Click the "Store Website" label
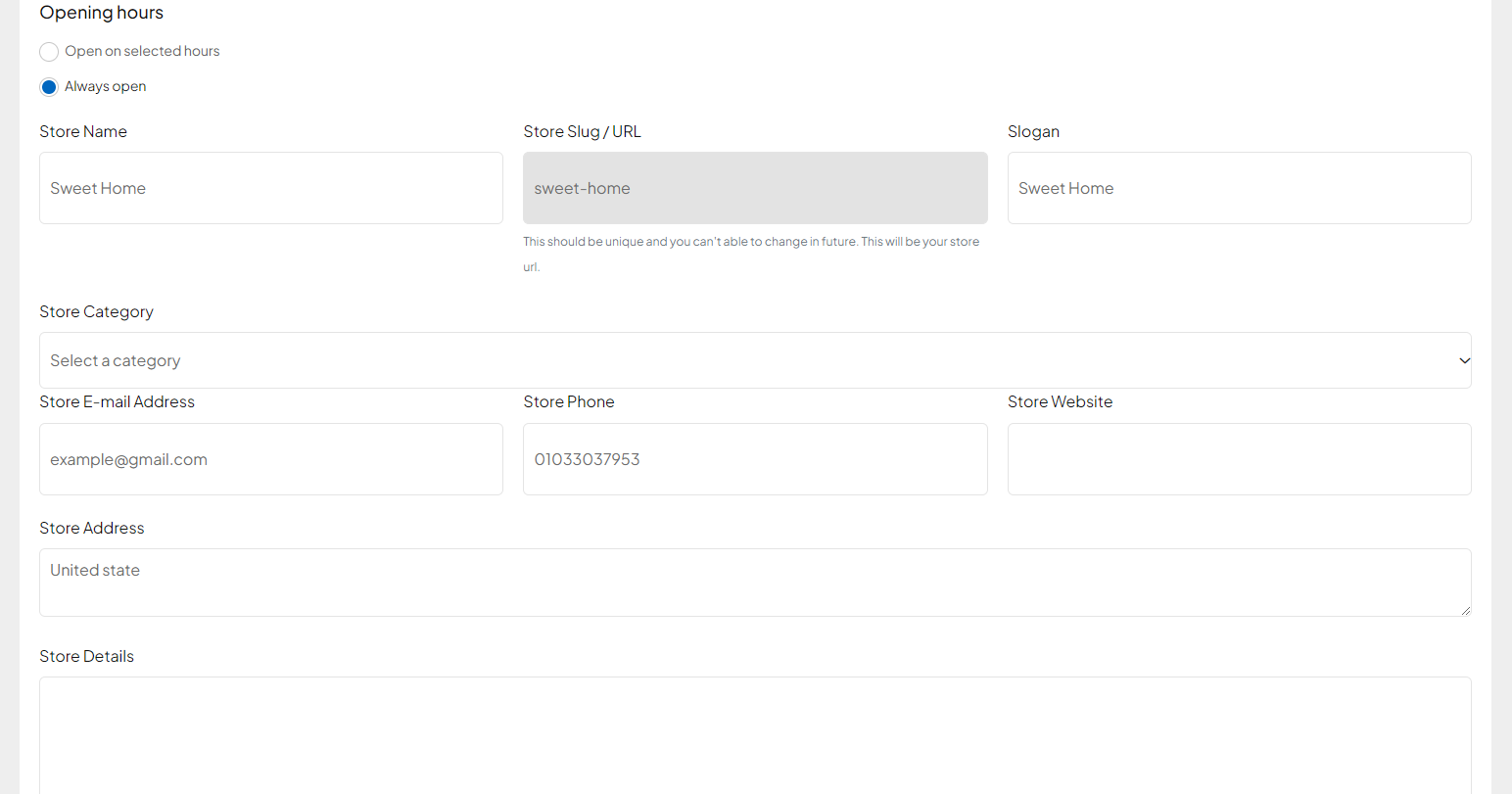This screenshot has height=794, width=1512. click(1060, 401)
